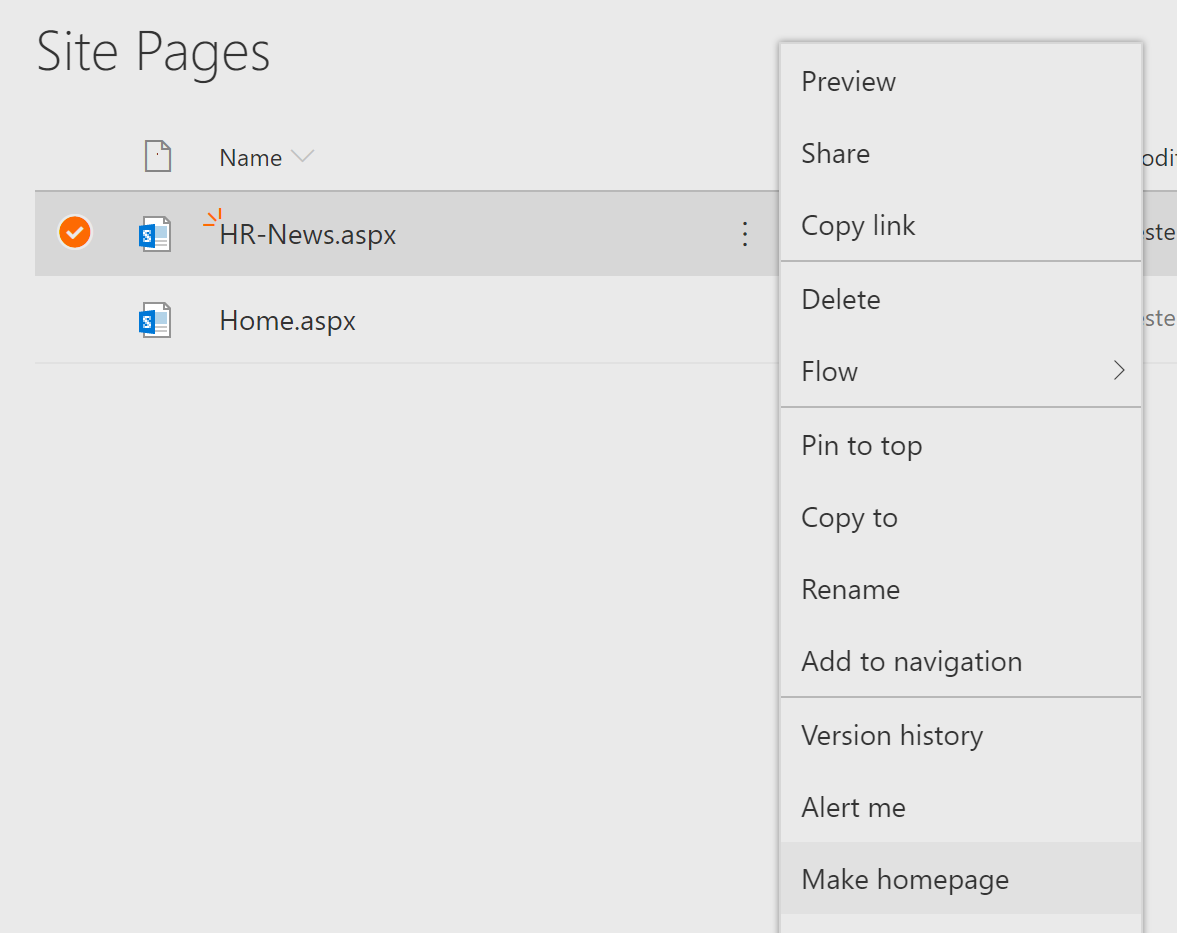1177x933 pixels.
Task: Deselect the orange checkmark on HR-News.aspx
Action: point(75,233)
